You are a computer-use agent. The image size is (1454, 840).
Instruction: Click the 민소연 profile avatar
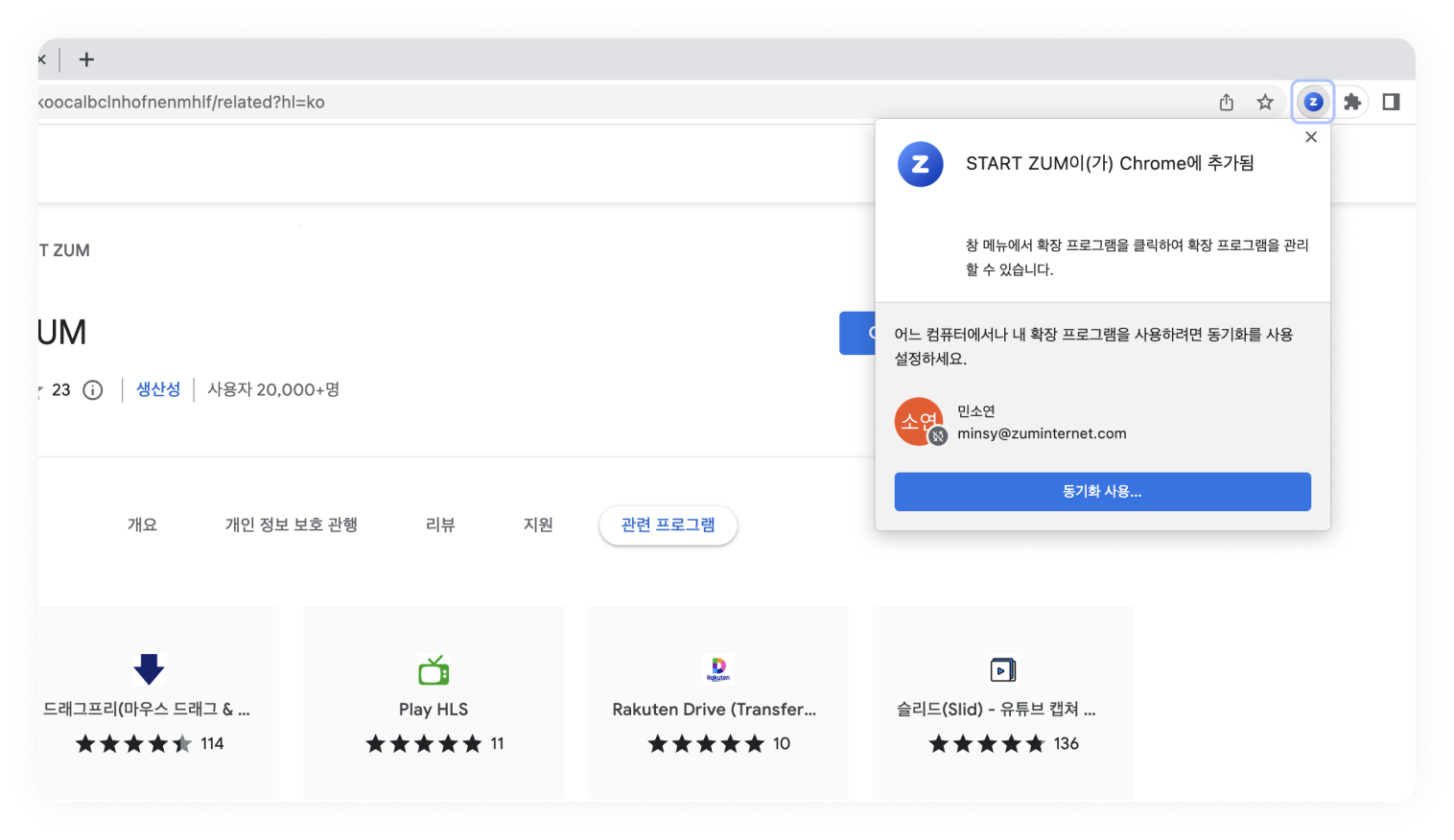(918, 421)
